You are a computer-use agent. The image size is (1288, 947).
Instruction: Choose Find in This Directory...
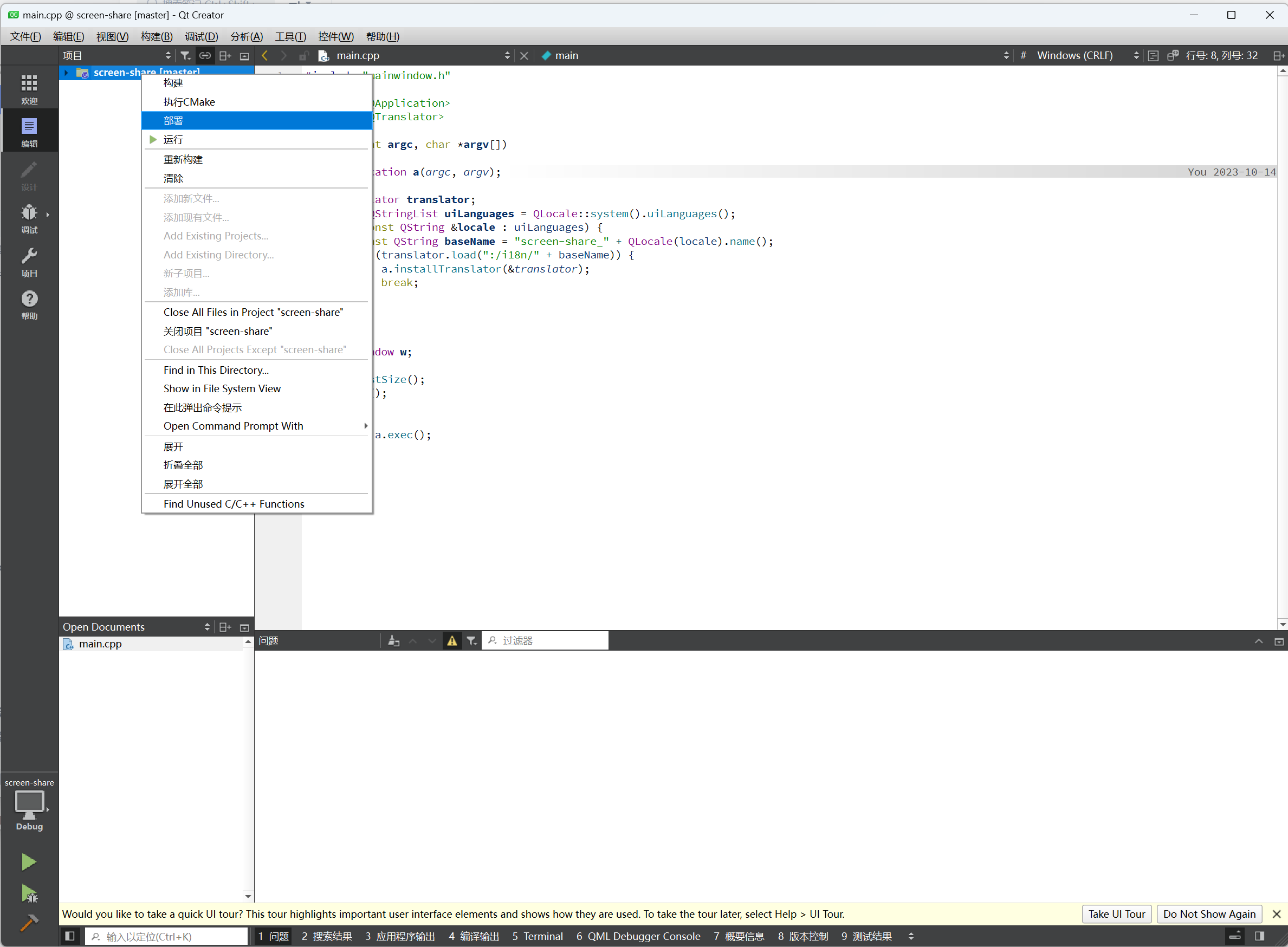click(257, 371)
